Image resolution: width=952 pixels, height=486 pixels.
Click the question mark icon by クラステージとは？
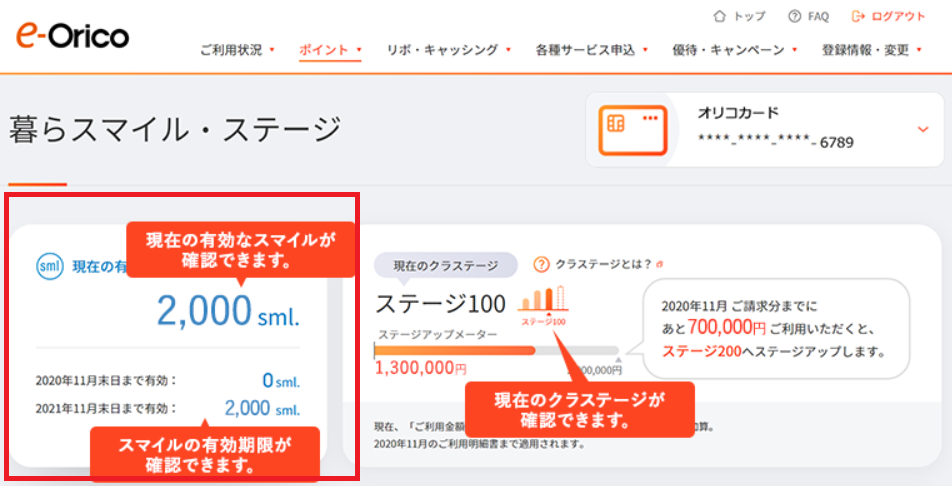[x=541, y=264]
